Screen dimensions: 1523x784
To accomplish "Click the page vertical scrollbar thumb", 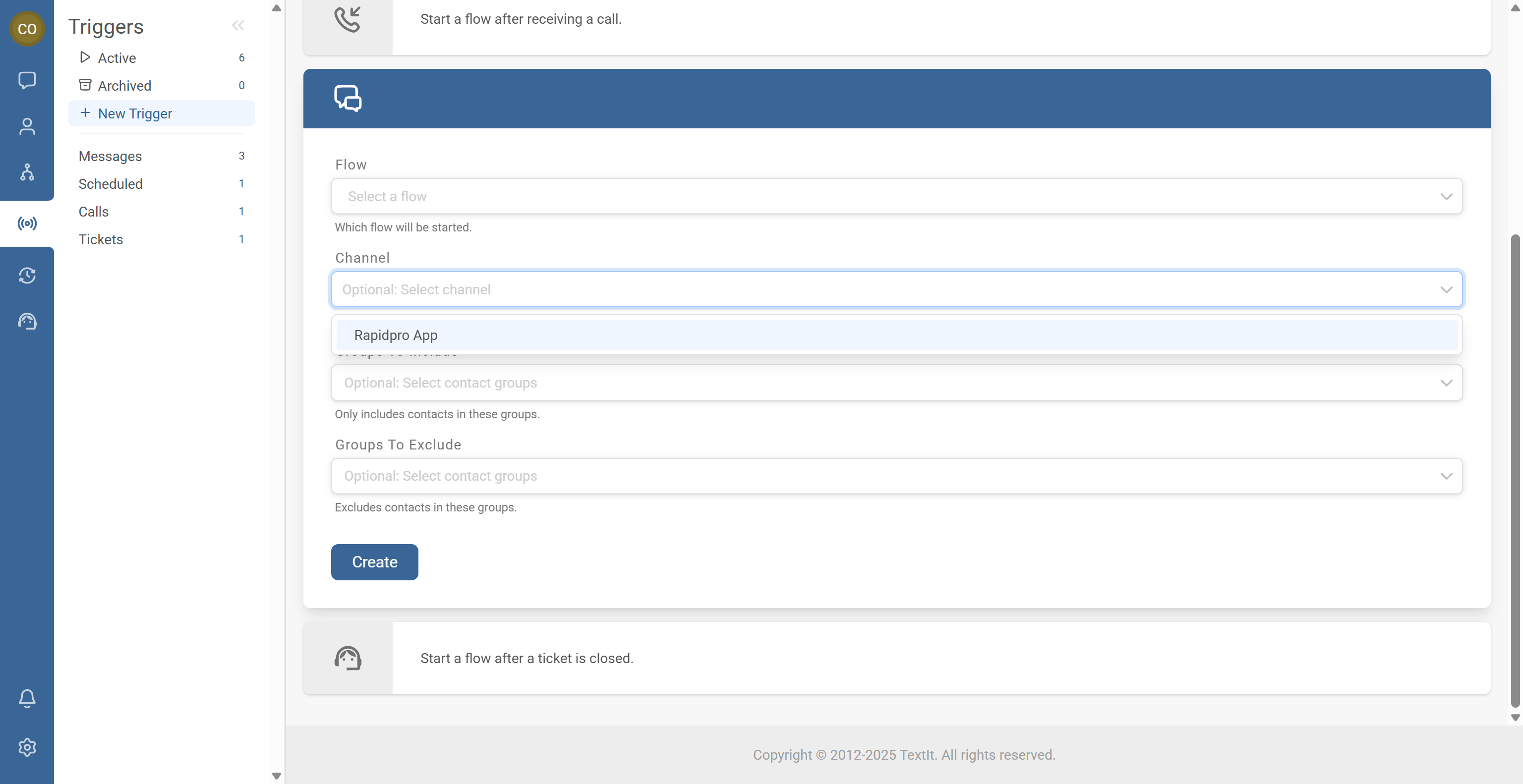I will coord(1515,470).
